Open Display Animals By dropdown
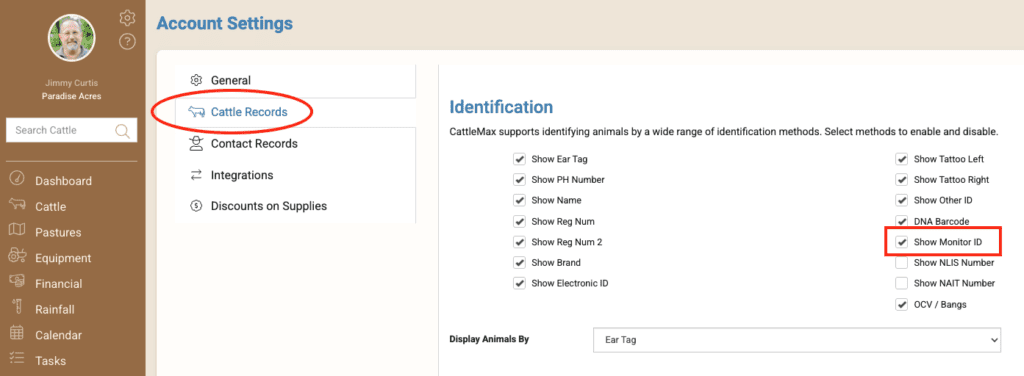The height and width of the screenshot is (376, 1024). [797, 340]
